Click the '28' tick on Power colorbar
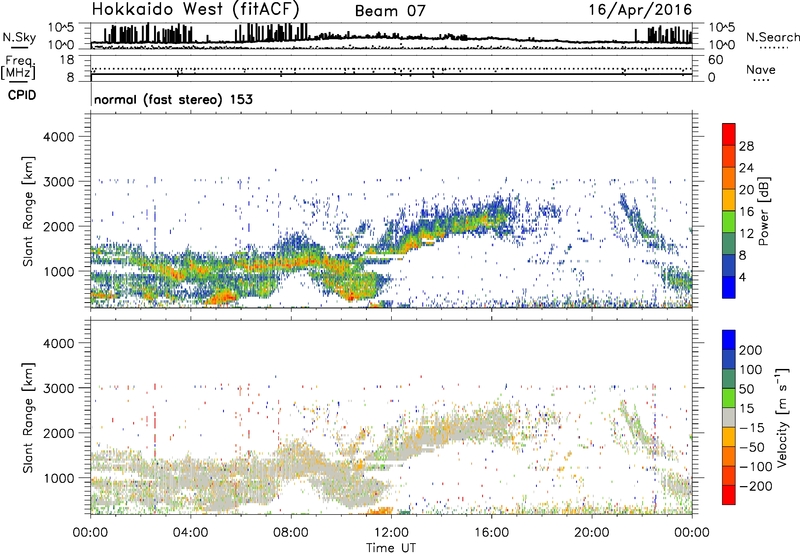 [746, 146]
